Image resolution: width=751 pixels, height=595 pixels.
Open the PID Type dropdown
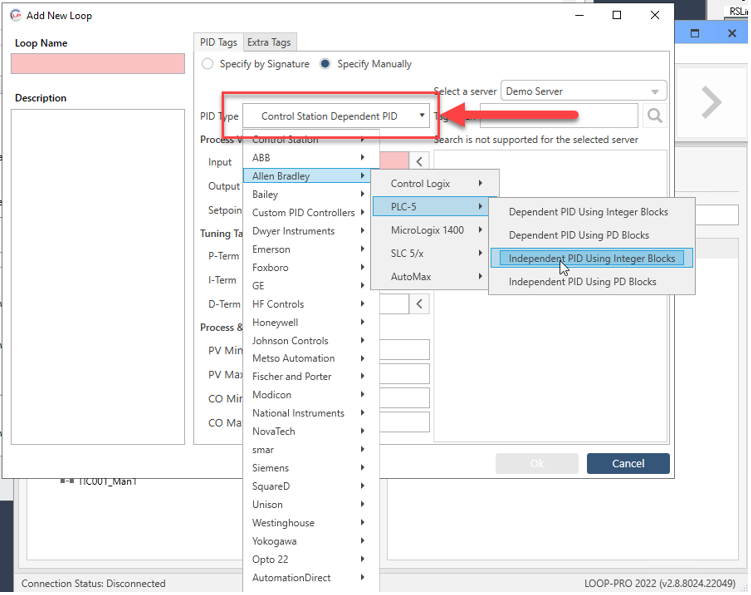336,116
